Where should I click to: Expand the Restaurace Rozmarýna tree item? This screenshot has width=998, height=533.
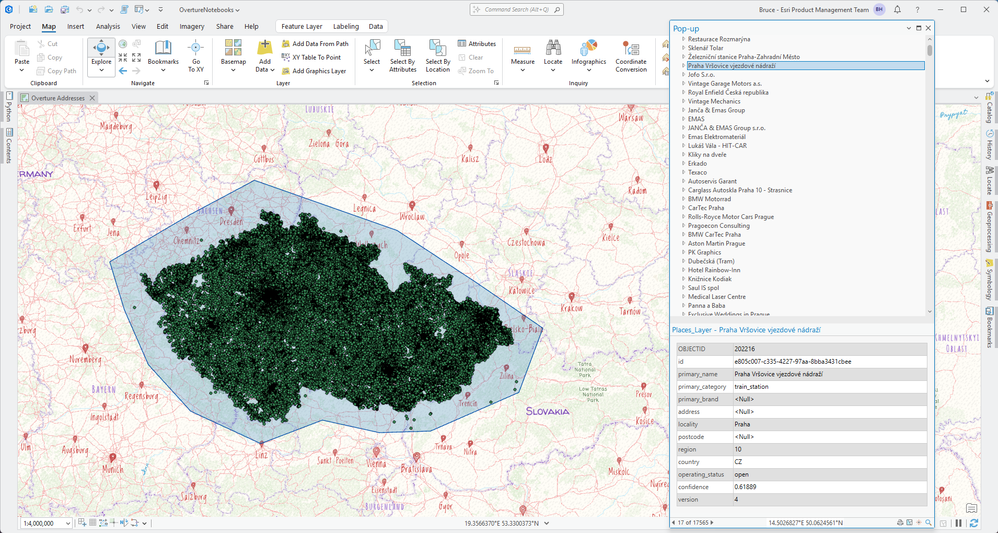(x=684, y=38)
